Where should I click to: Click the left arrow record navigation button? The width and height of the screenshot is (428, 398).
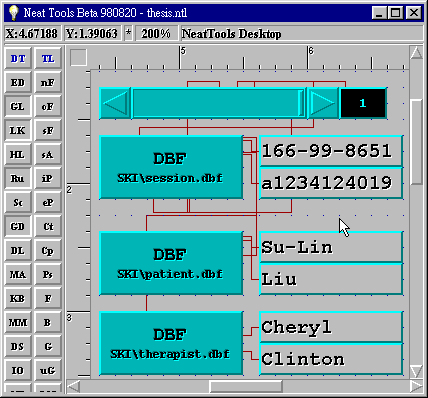tap(115, 103)
